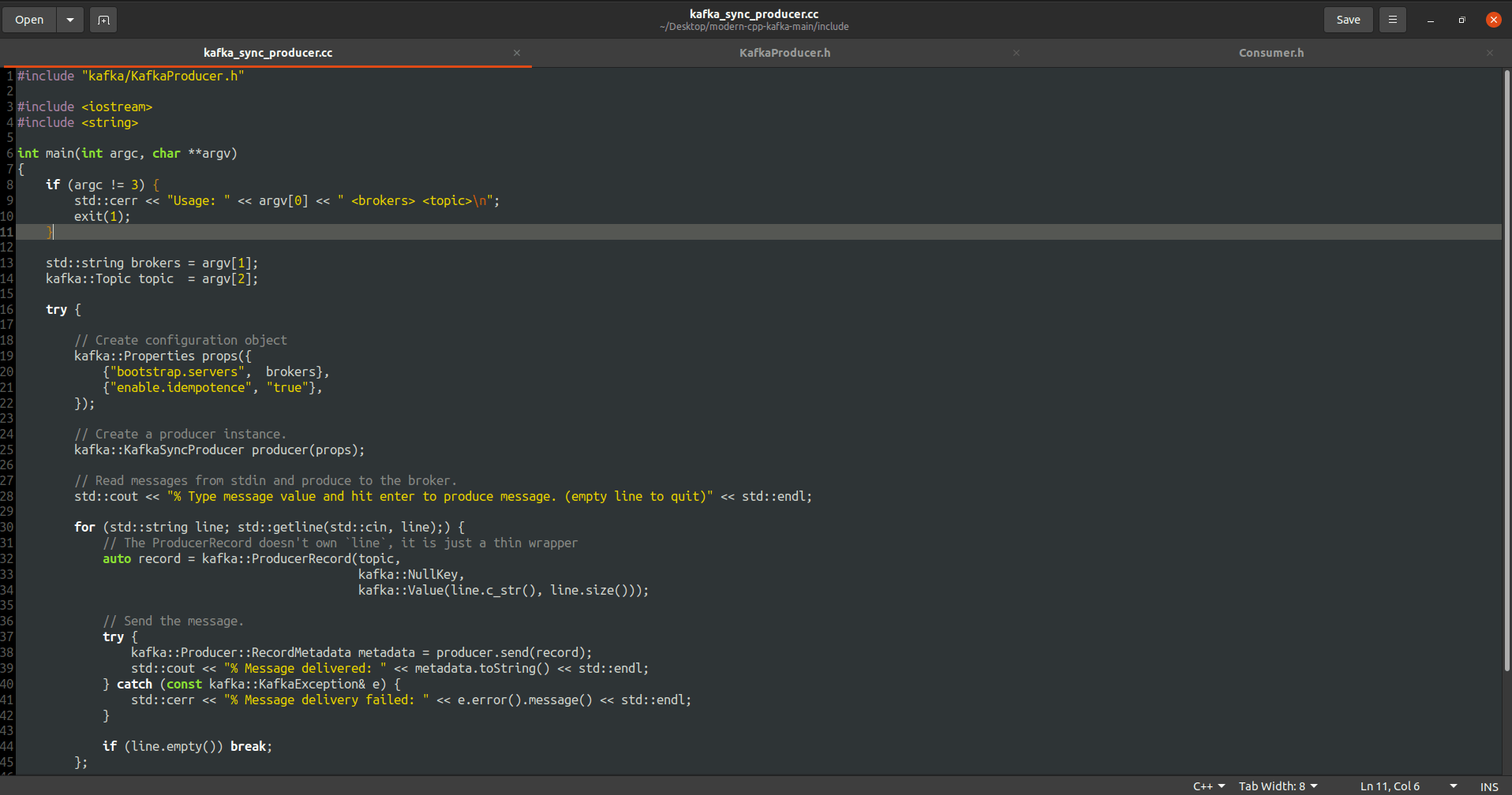Click the "bootstrap.servers" string
1512x795 pixels.
point(177,371)
